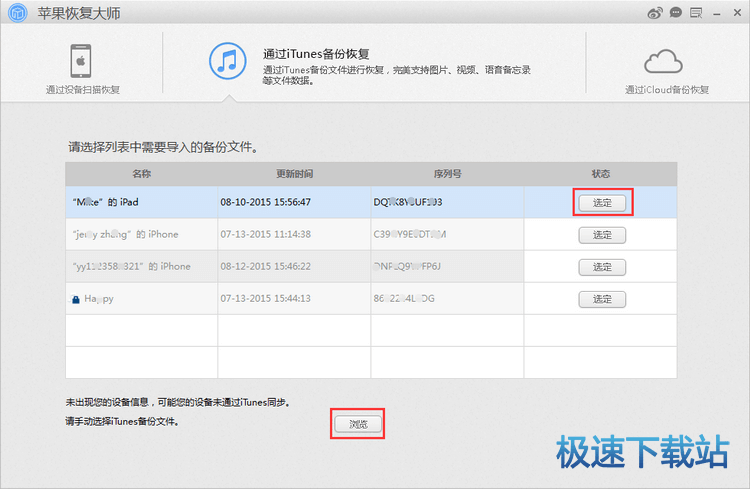Open the title bar menu list icon
The image size is (750, 489).
coord(694,13)
